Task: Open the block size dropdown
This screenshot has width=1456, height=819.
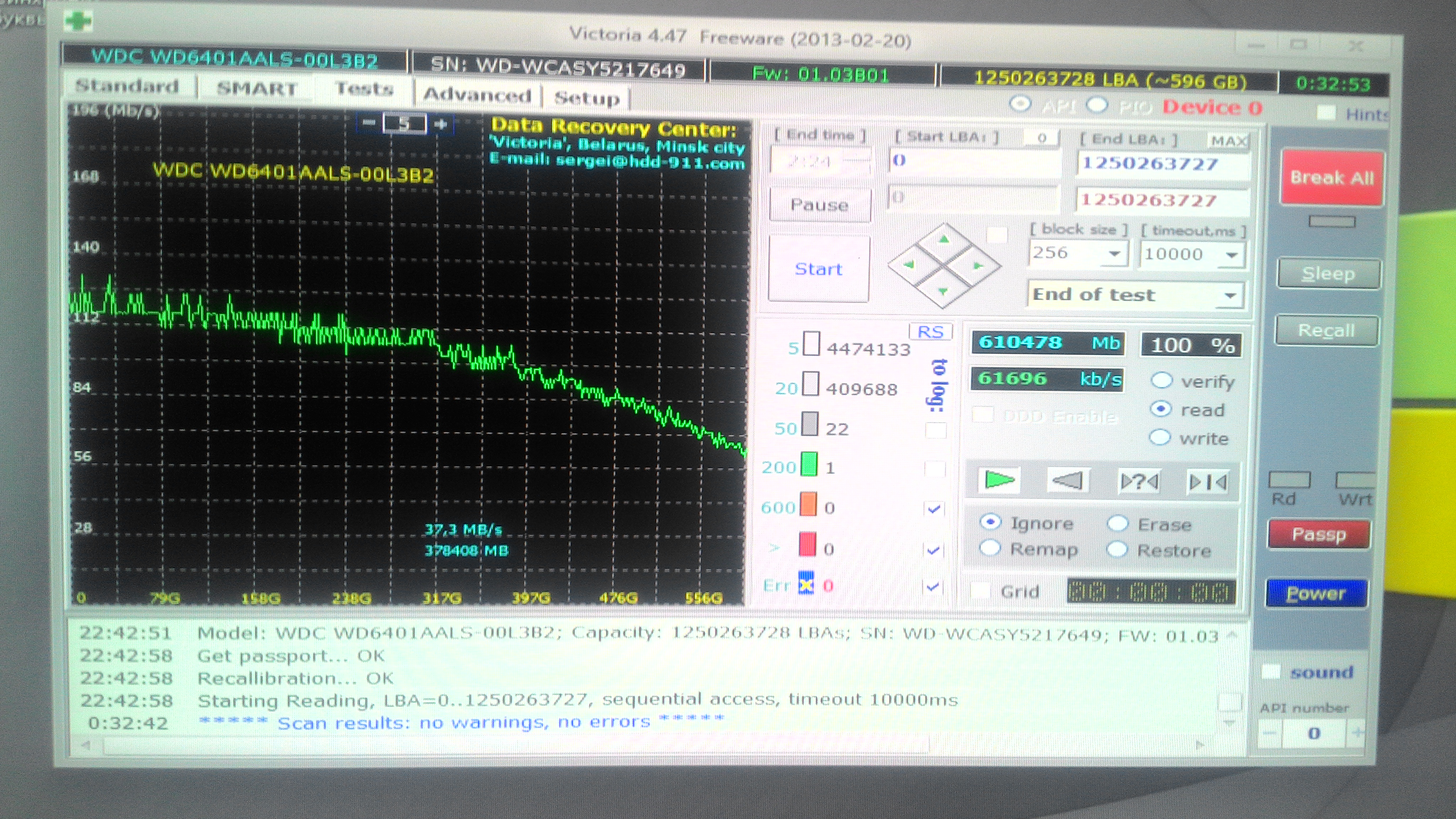Action: 1114,253
